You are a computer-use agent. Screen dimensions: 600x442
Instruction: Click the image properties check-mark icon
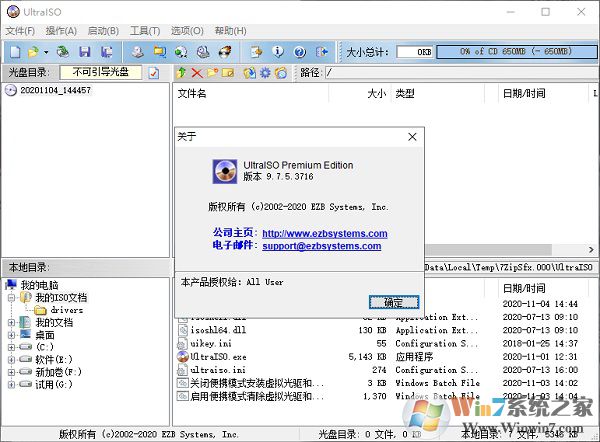coord(154,73)
